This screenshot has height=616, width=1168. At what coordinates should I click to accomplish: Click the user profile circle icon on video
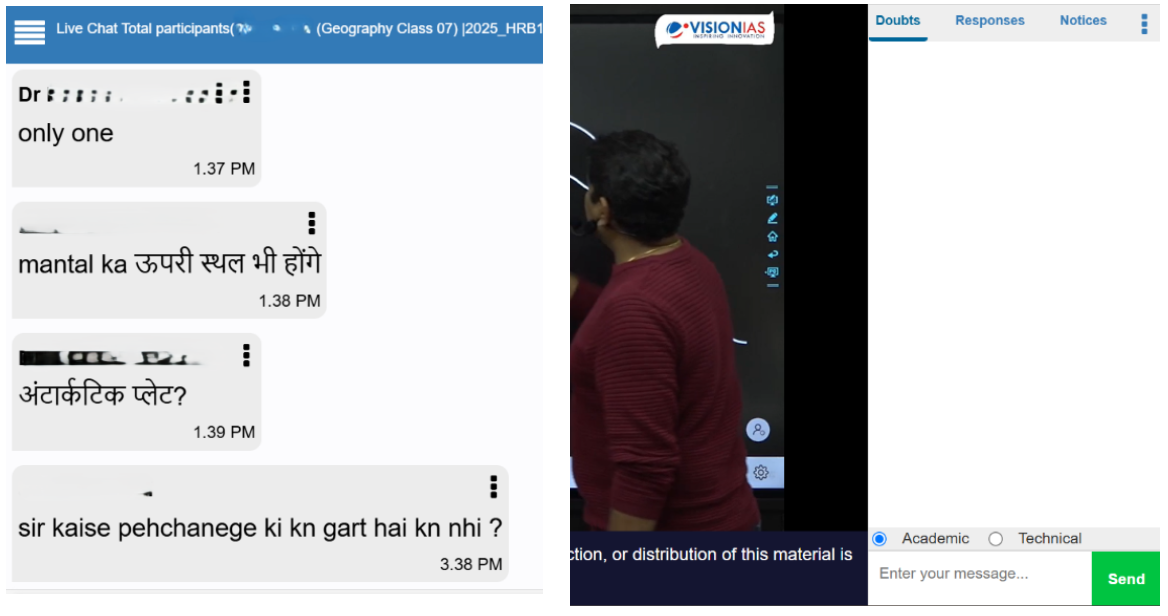coord(758,430)
